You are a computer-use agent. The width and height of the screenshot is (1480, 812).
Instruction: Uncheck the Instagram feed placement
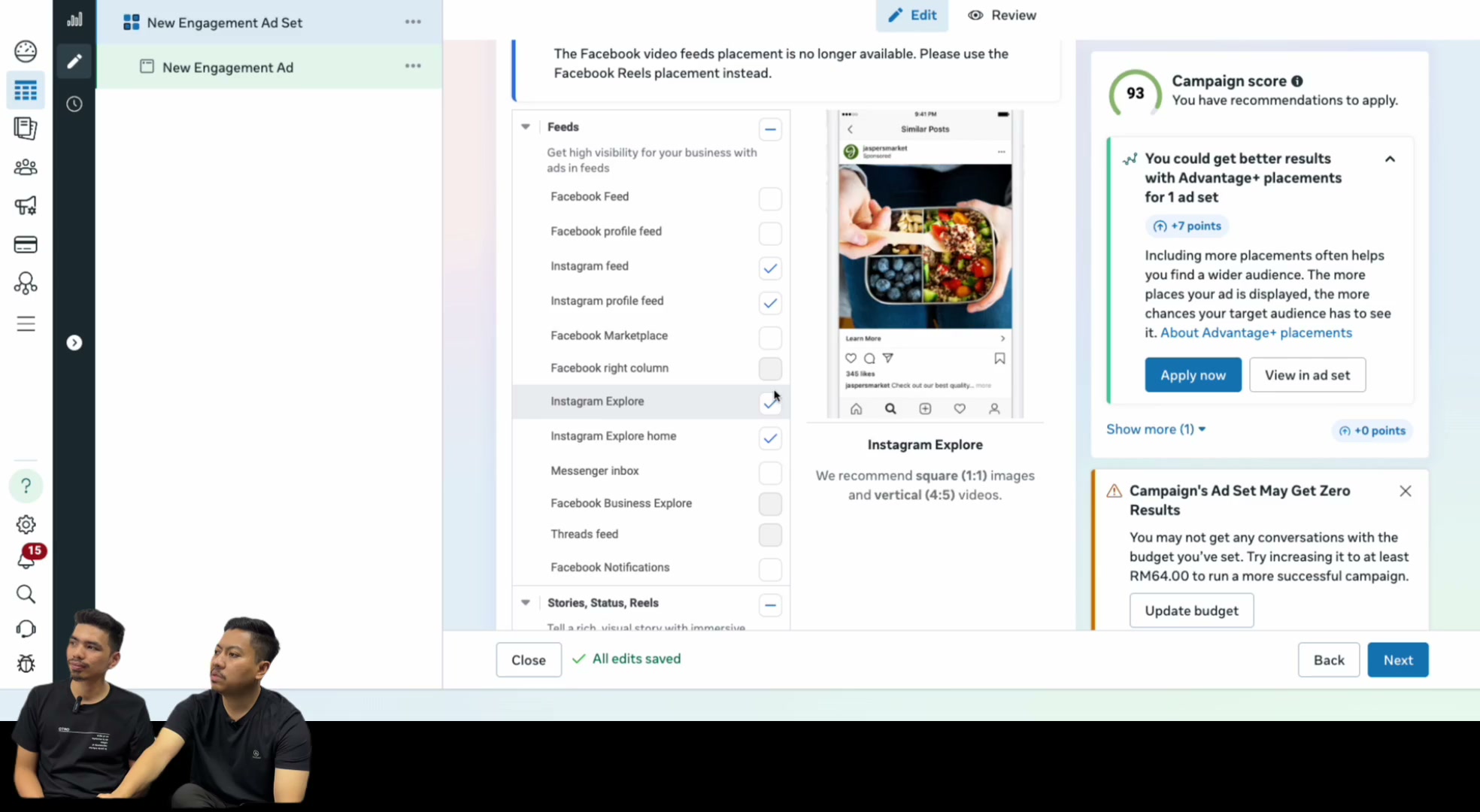[770, 268]
